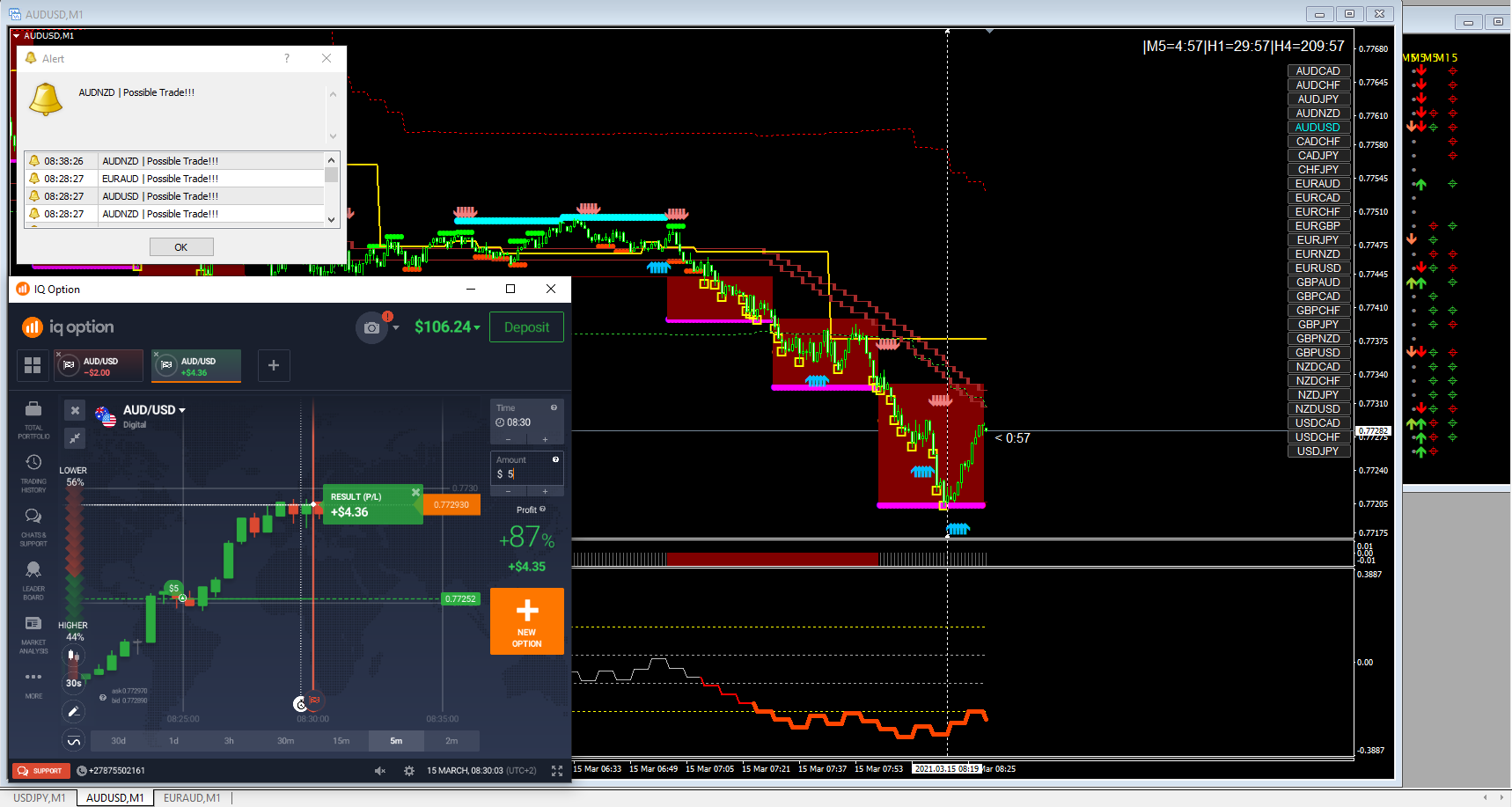Viewport: 1512px width, 807px height.
Task: Click the expiration flag marker on chart
Action: coord(314,701)
